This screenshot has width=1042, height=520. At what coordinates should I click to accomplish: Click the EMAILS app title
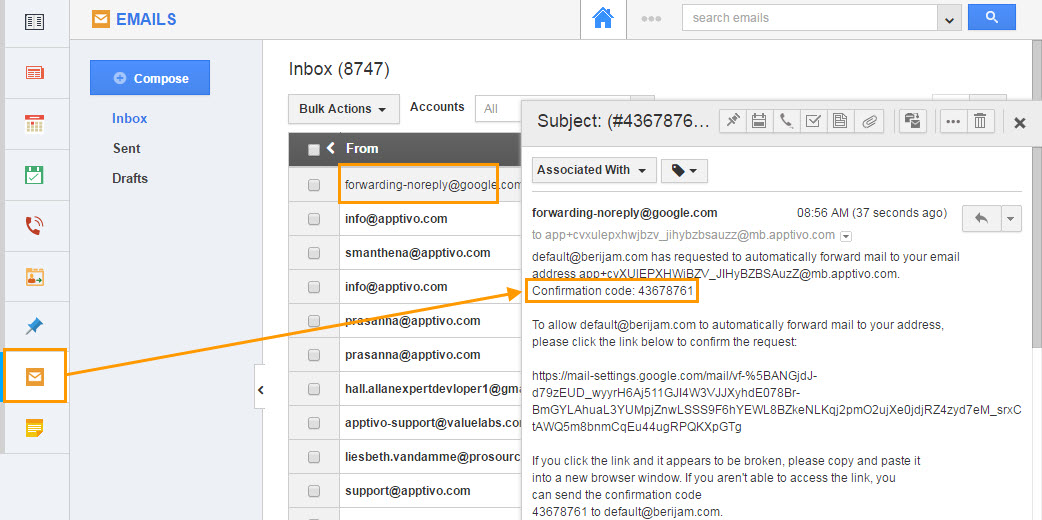tap(146, 20)
